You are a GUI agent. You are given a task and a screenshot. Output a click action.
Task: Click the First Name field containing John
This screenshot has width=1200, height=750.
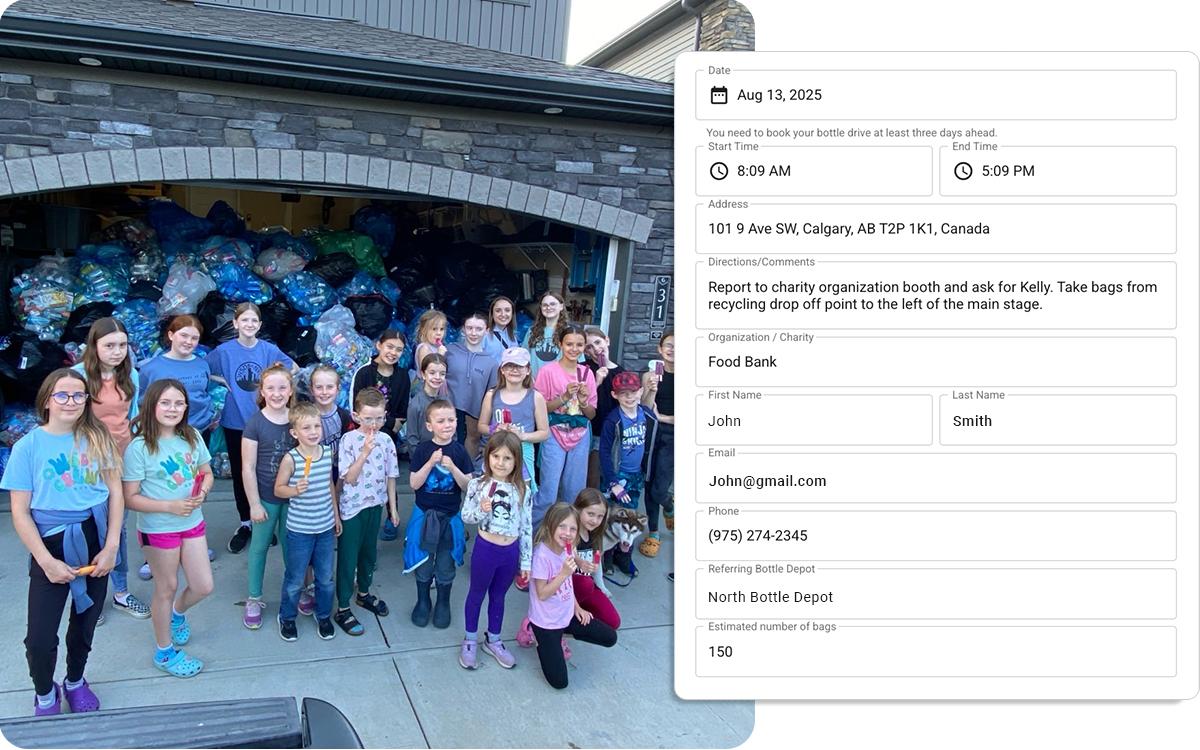click(x=814, y=420)
